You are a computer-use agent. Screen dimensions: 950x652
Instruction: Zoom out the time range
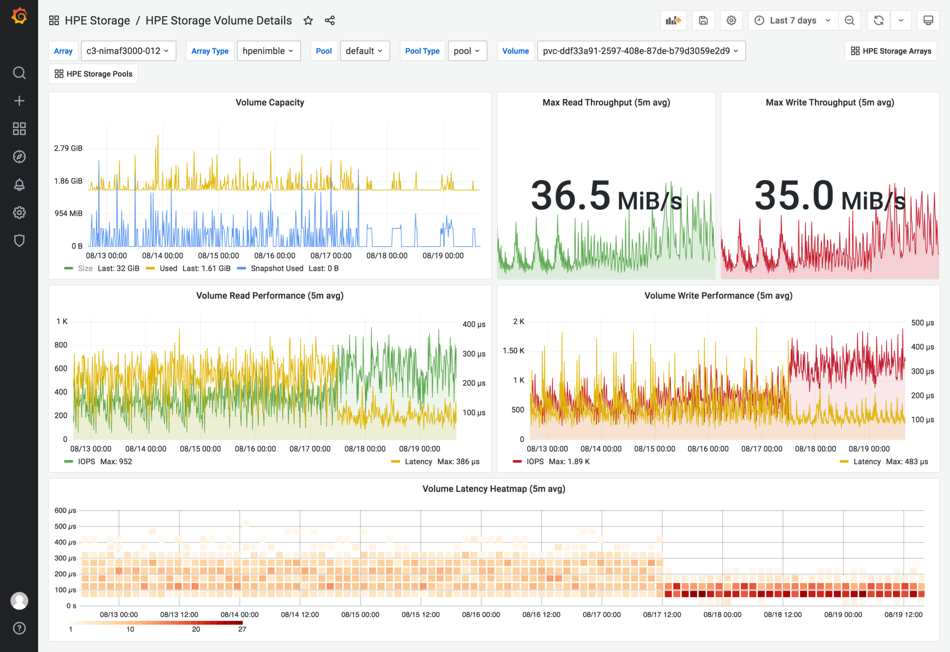[x=849, y=21]
